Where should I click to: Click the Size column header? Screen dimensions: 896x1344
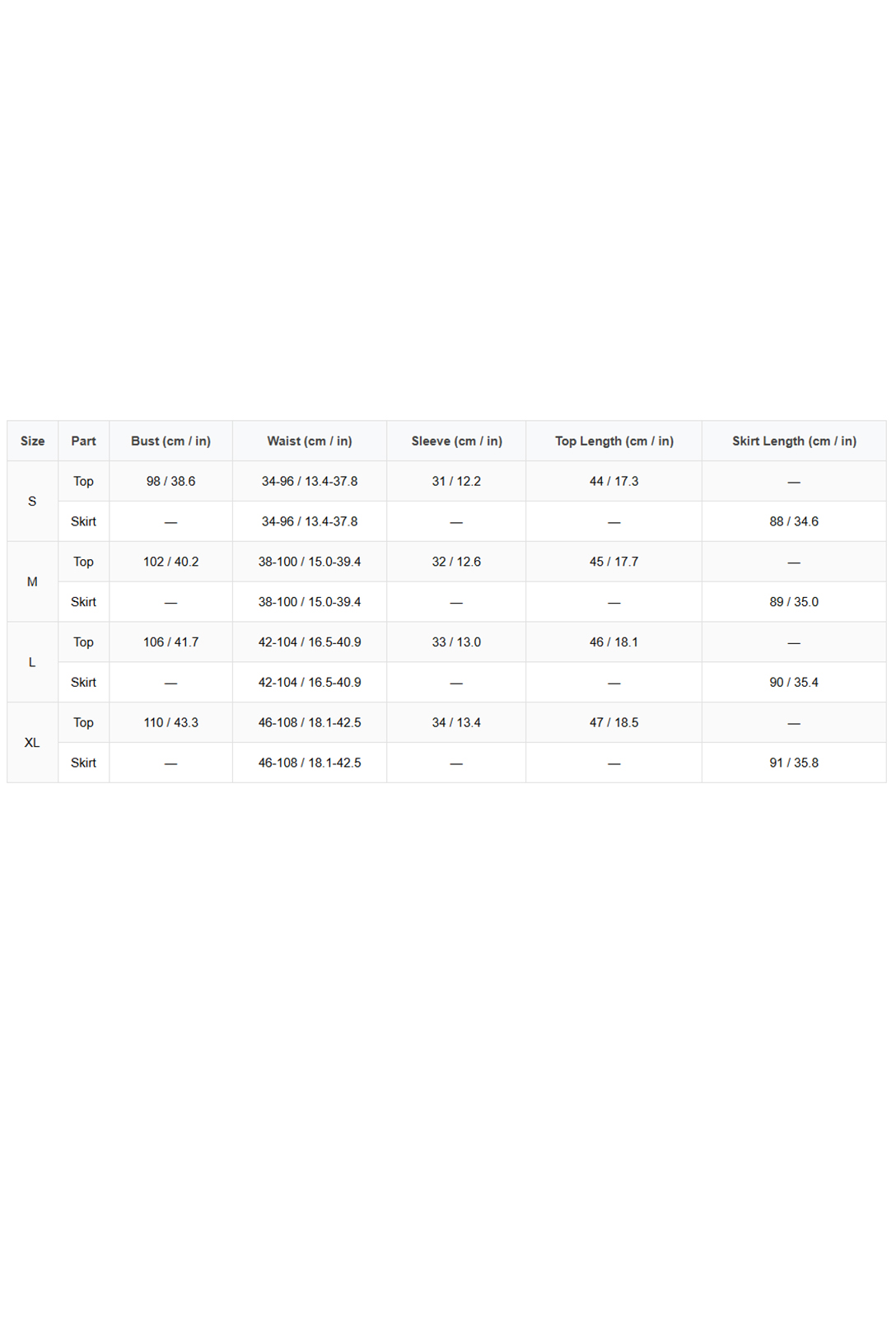point(33,441)
